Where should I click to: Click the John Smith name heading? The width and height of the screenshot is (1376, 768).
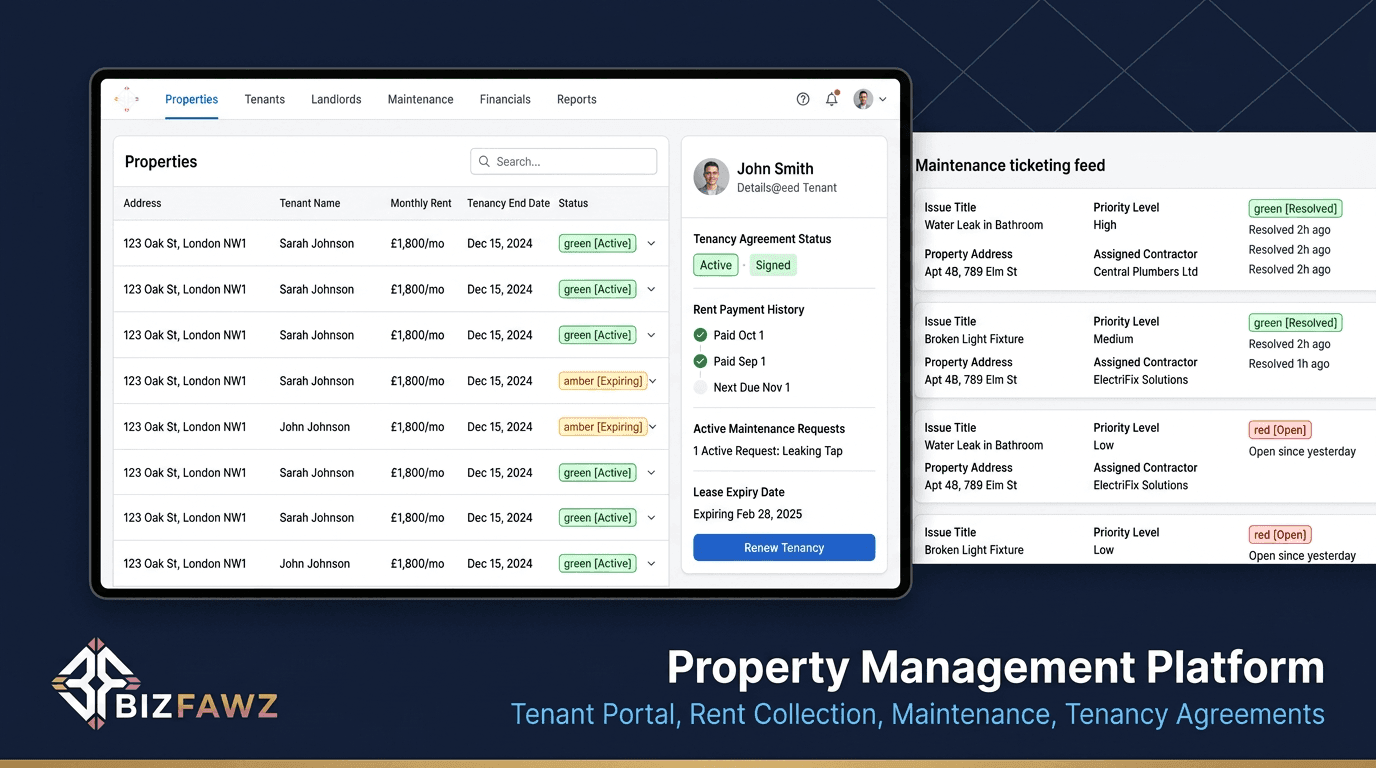[x=775, y=169]
